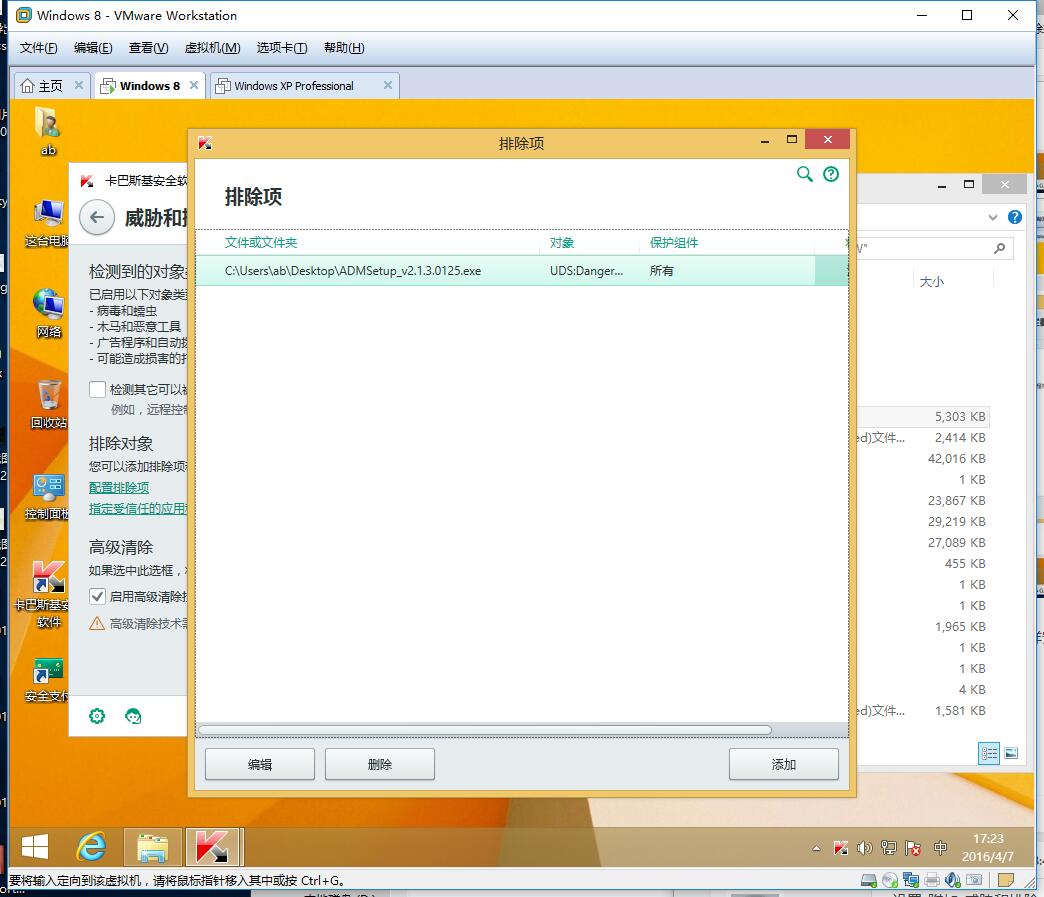Select the 安全支付 desktop shortcut
1044x897 pixels.
click(x=47, y=681)
